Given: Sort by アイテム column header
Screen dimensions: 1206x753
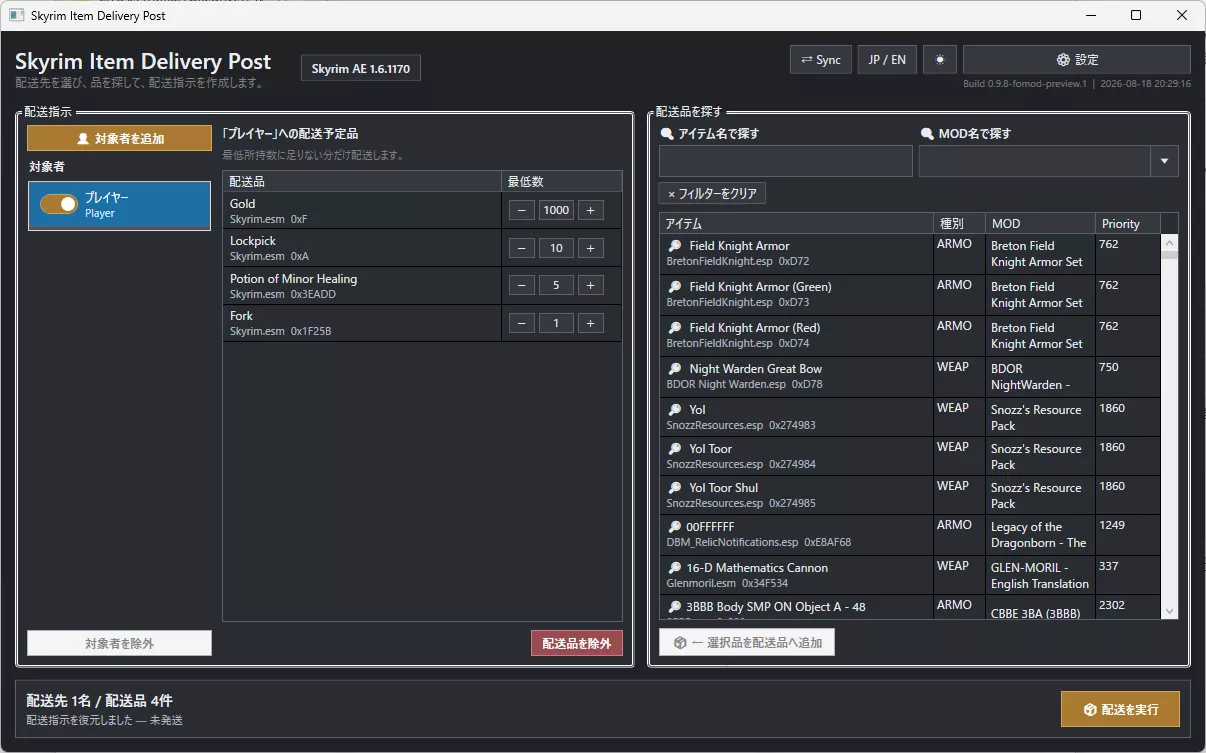Looking at the screenshot, I should click(x=796, y=223).
